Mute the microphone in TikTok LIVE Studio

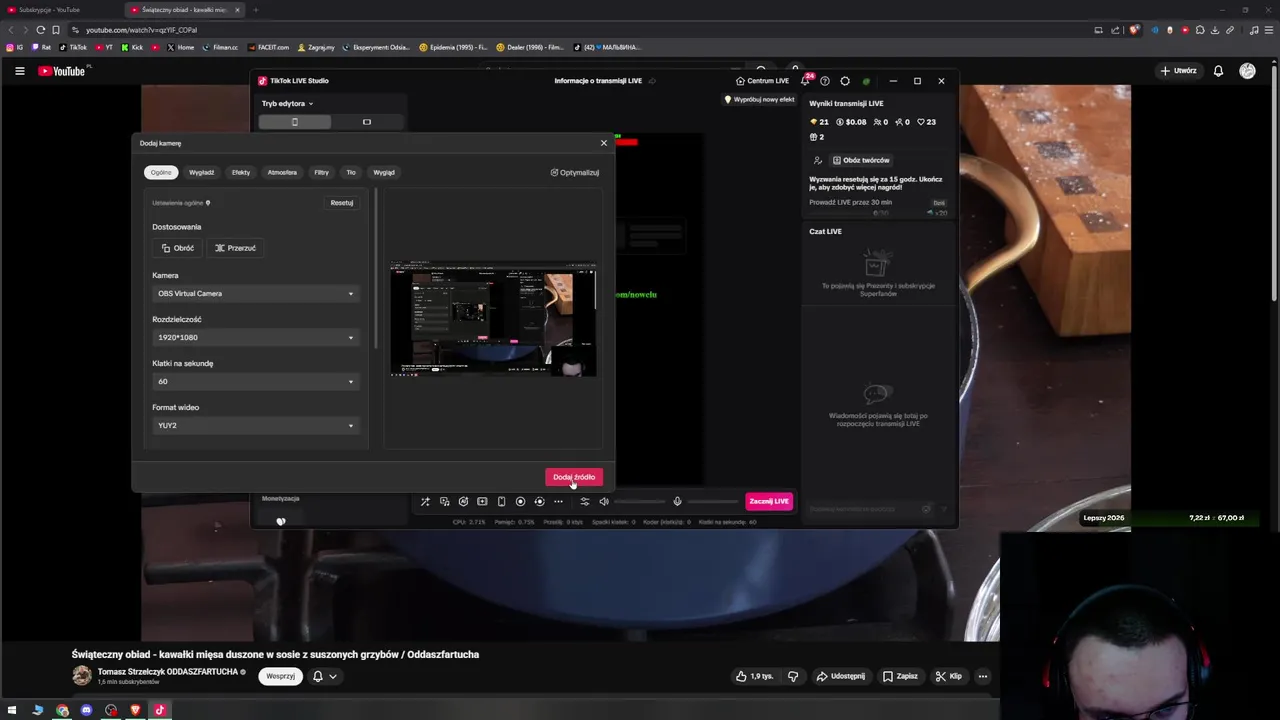[x=677, y=501]
